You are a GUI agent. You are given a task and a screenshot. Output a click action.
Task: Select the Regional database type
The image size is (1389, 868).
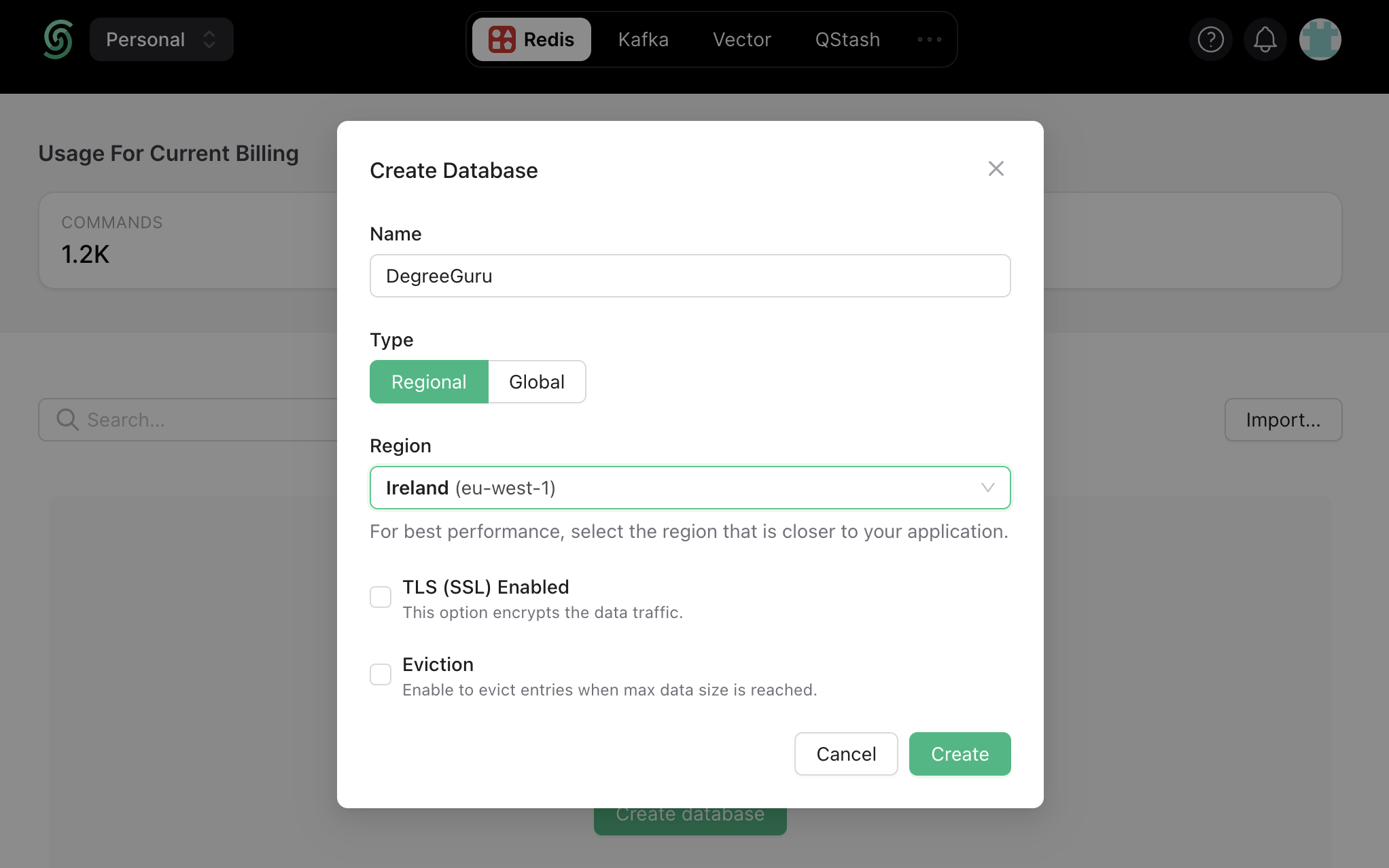429,382
